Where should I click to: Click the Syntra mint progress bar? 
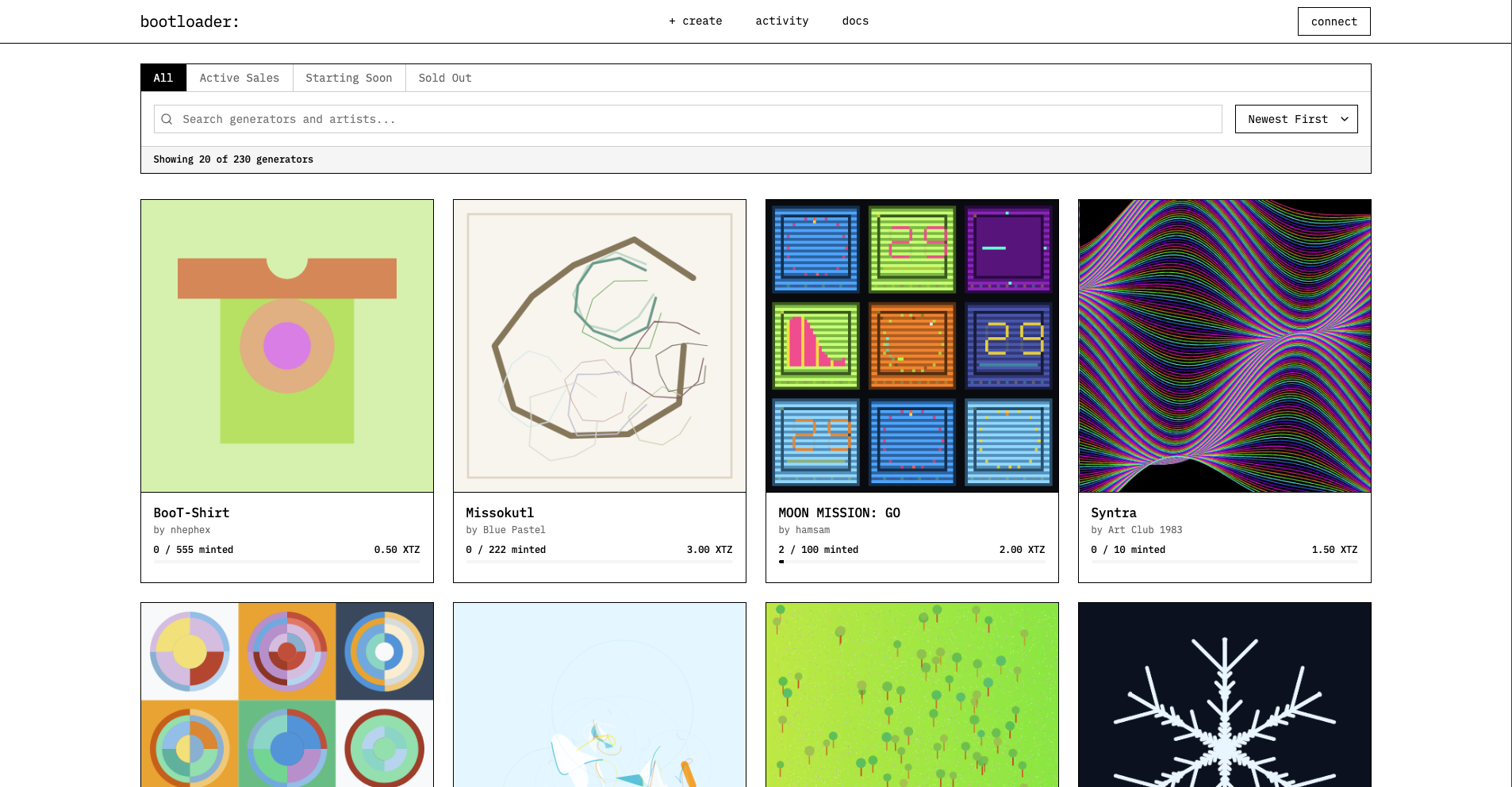click(1225, 562)
